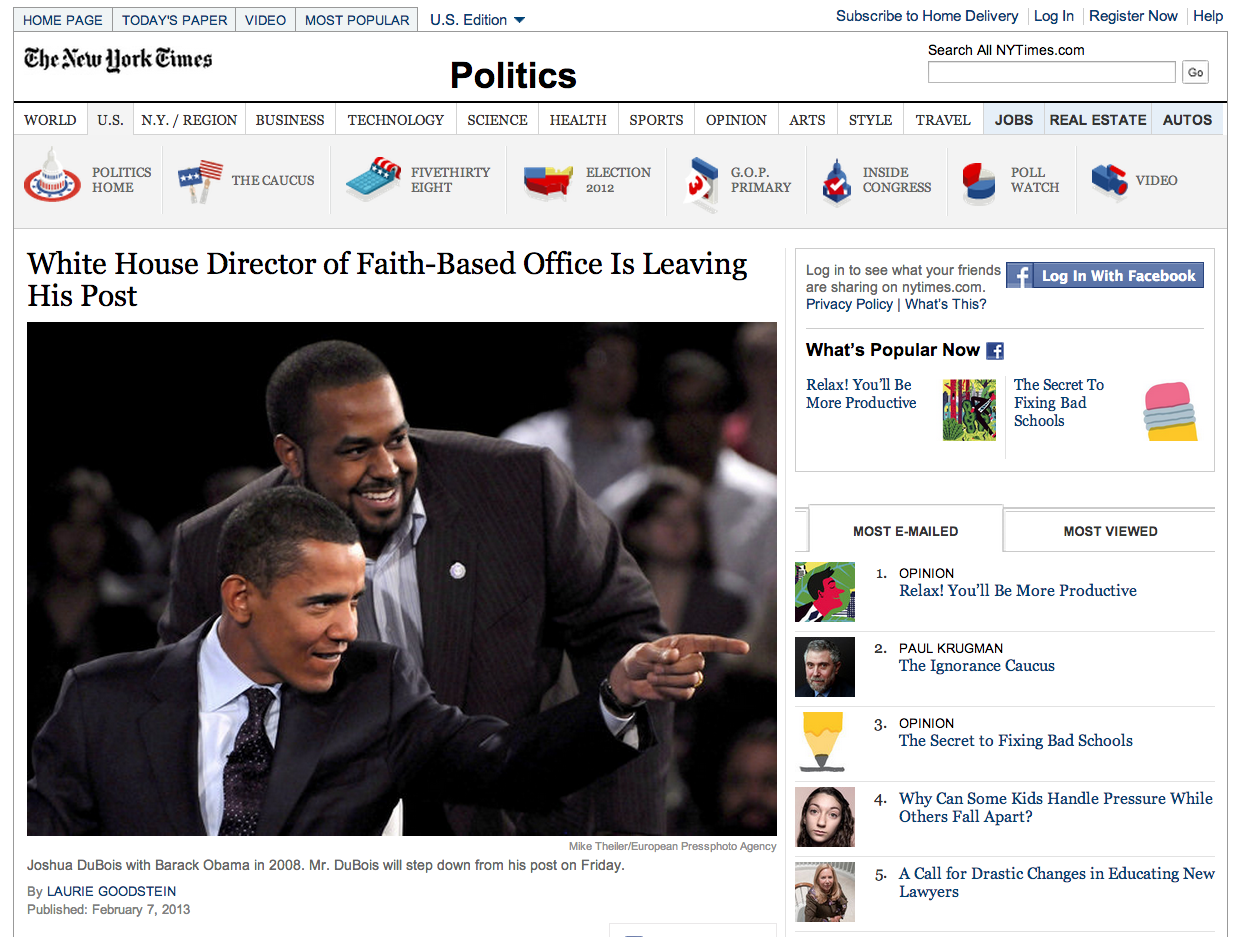Go to REAL ESTATE section
Viewport: 1250px width, 937px height.
[x=1098, y=120]
